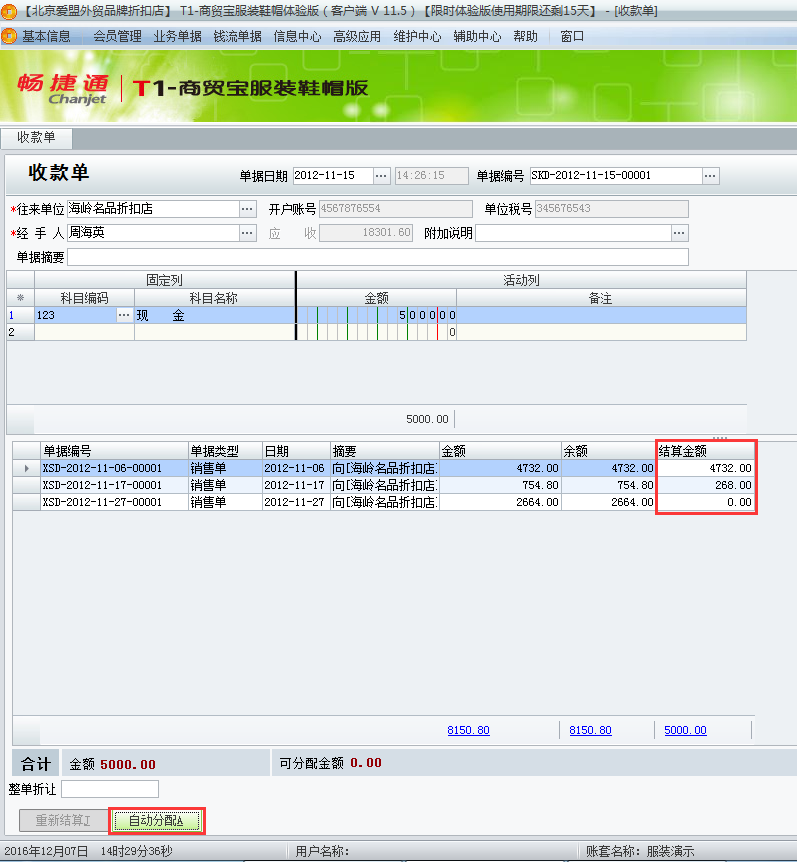797x862 pixels.
Task: Click the 单据摘要 input field
Action: point(378,257)
